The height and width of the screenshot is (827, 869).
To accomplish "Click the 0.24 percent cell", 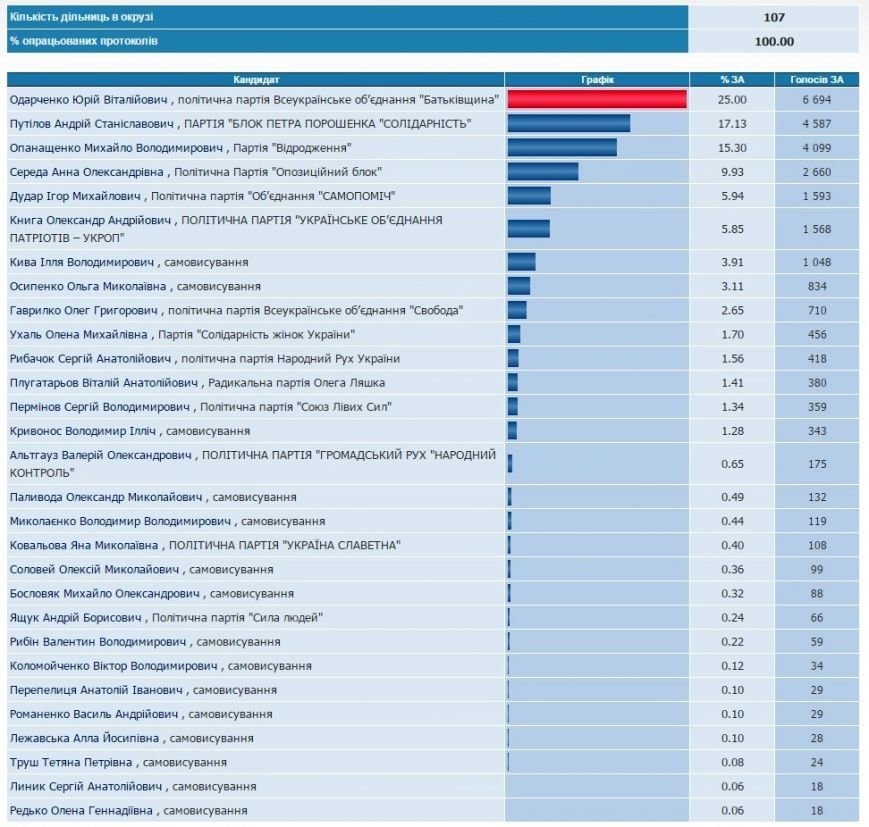I will point(732,617).
